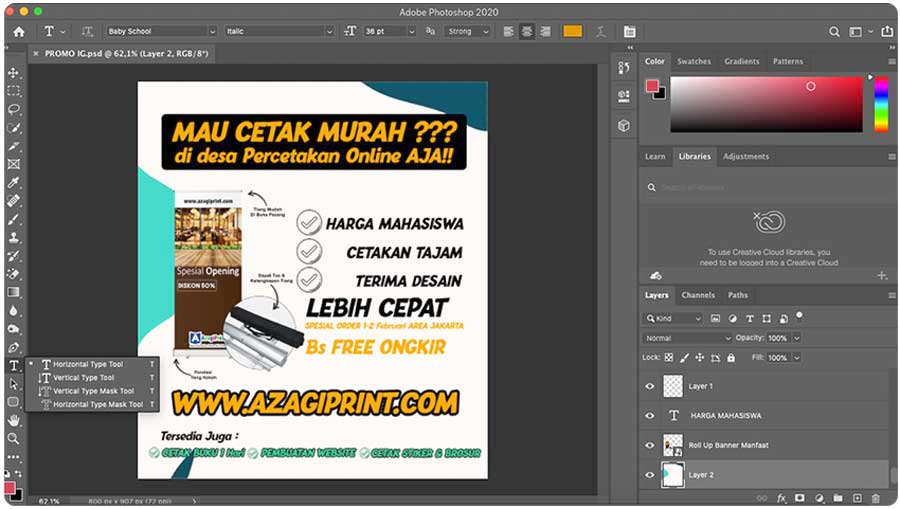Select the Gradient tool
The height and width of the screenshot is (509, 900).
coord(14,292)
